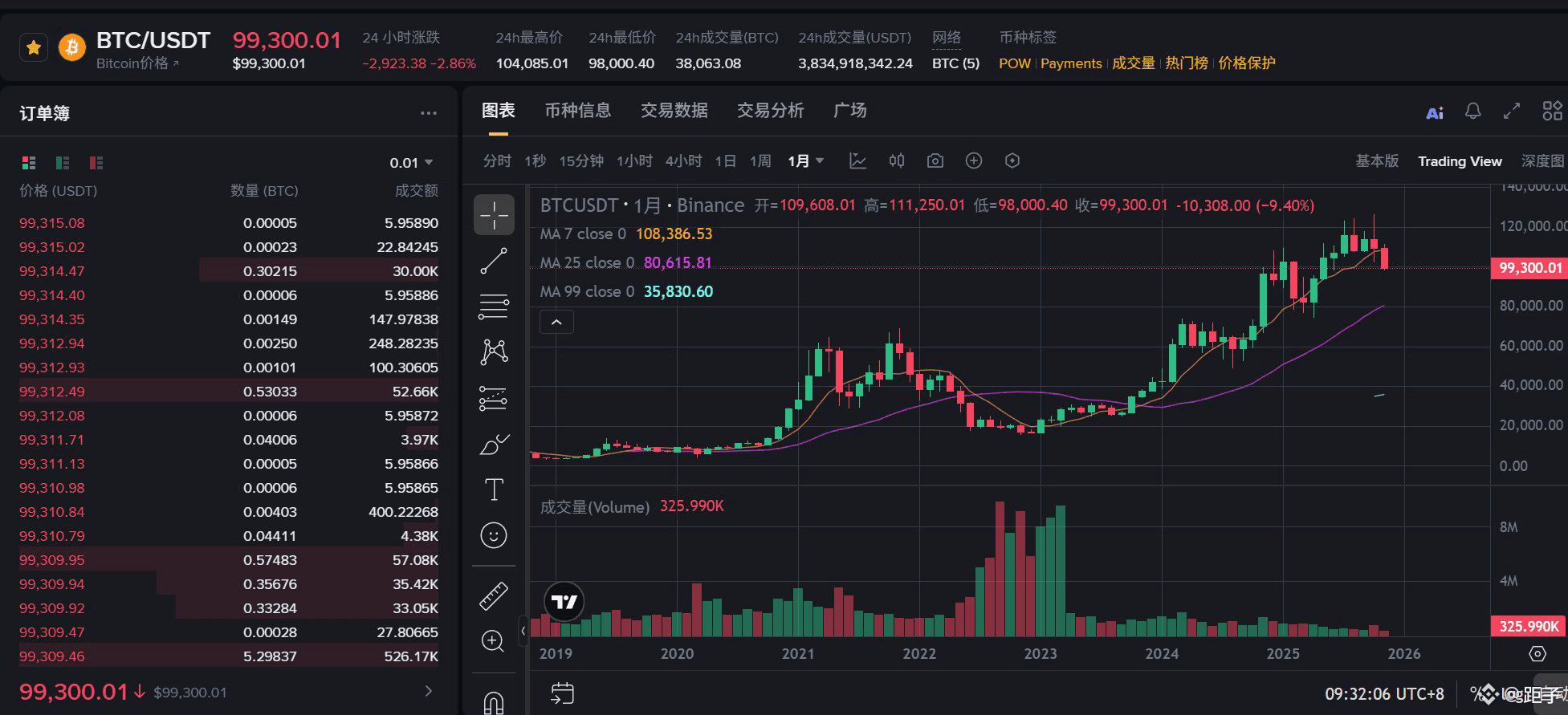
Task: Select the 1秒 interval
Action: tap(535, 161)
